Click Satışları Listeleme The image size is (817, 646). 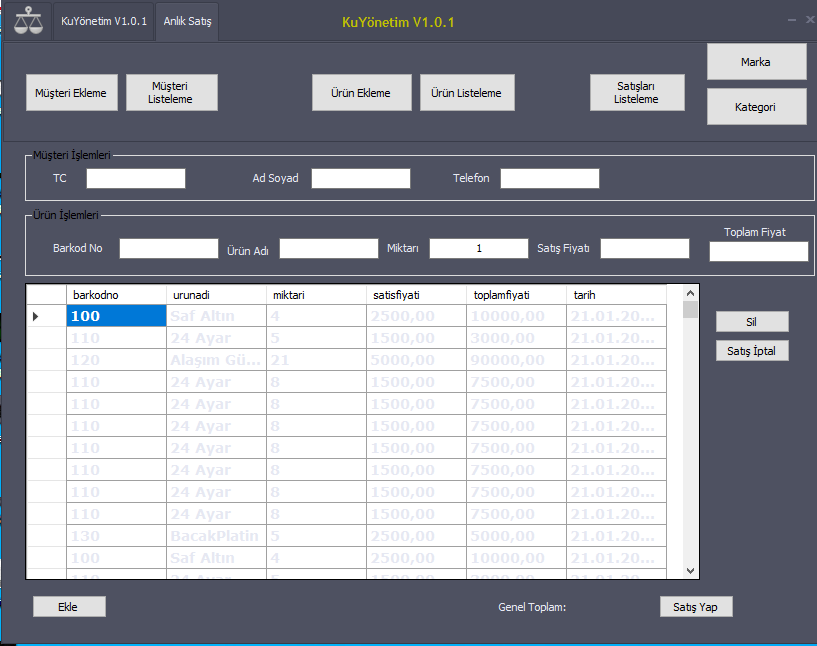(636, 91)
